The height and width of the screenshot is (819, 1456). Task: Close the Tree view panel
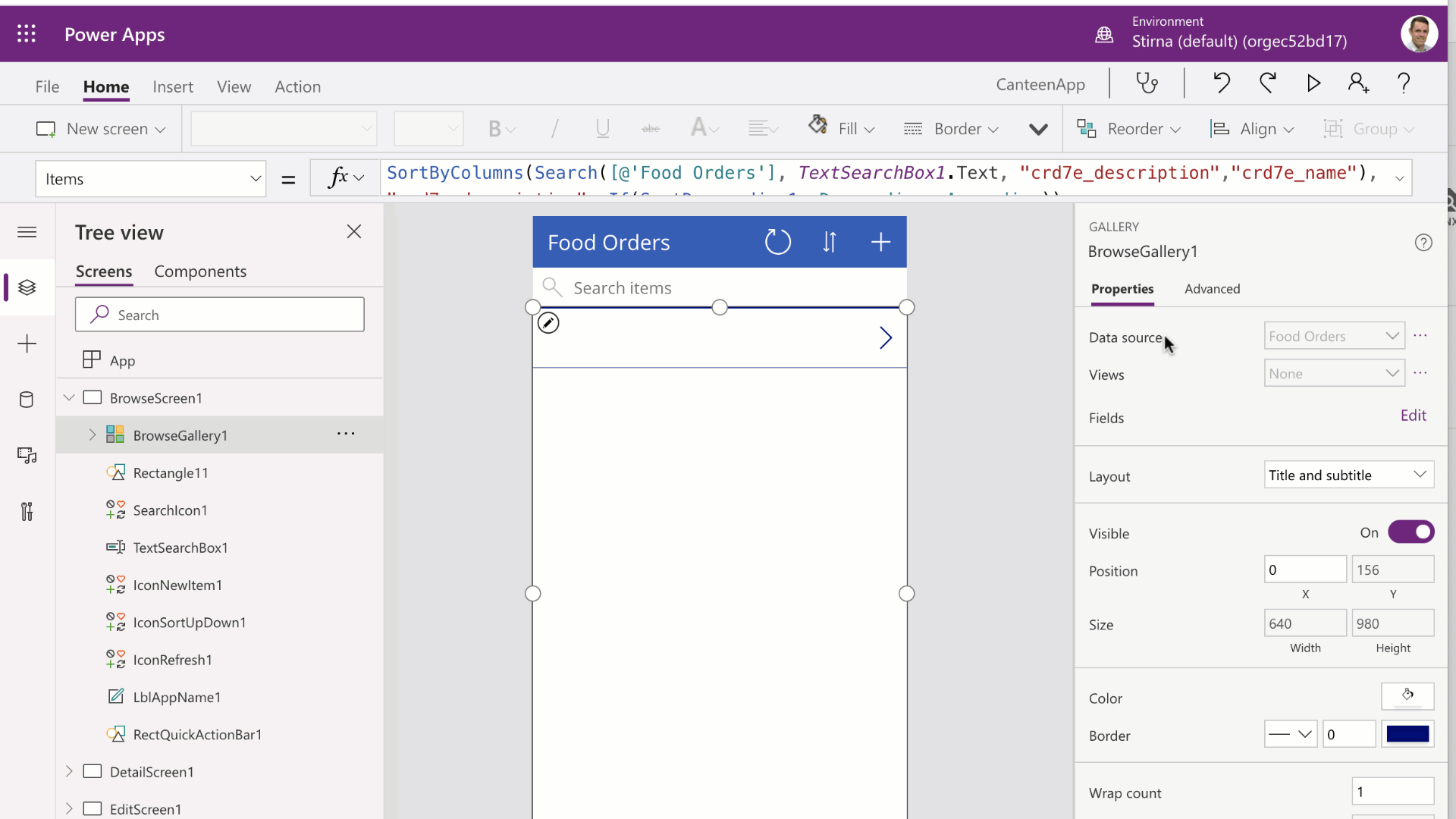(354, 231)
